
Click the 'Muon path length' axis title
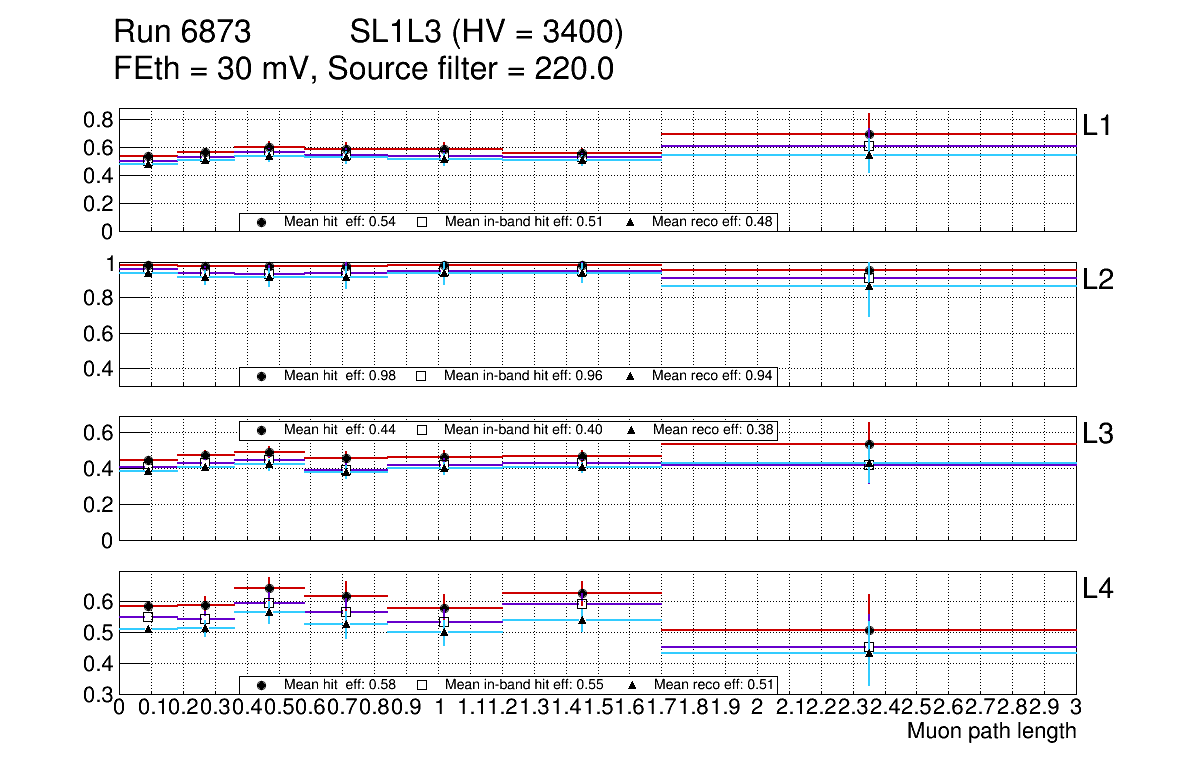pyautogui.click(x=991, y=731)
